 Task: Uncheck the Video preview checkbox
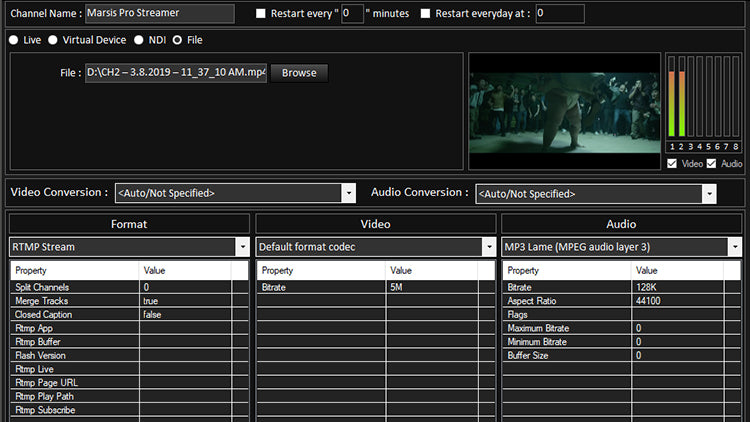tap(672, 163)
